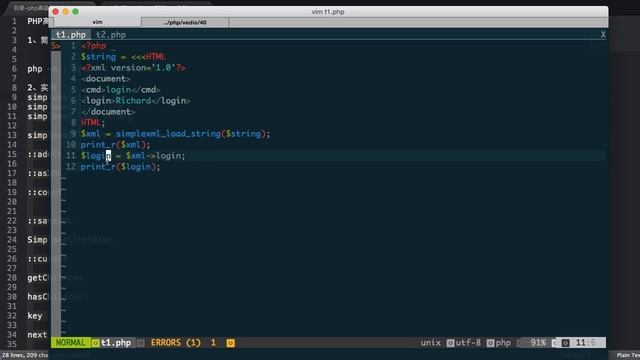Click 'print_r($login);' on line 12
This screenshot has height=360, width=640.
tap(120, 167)
